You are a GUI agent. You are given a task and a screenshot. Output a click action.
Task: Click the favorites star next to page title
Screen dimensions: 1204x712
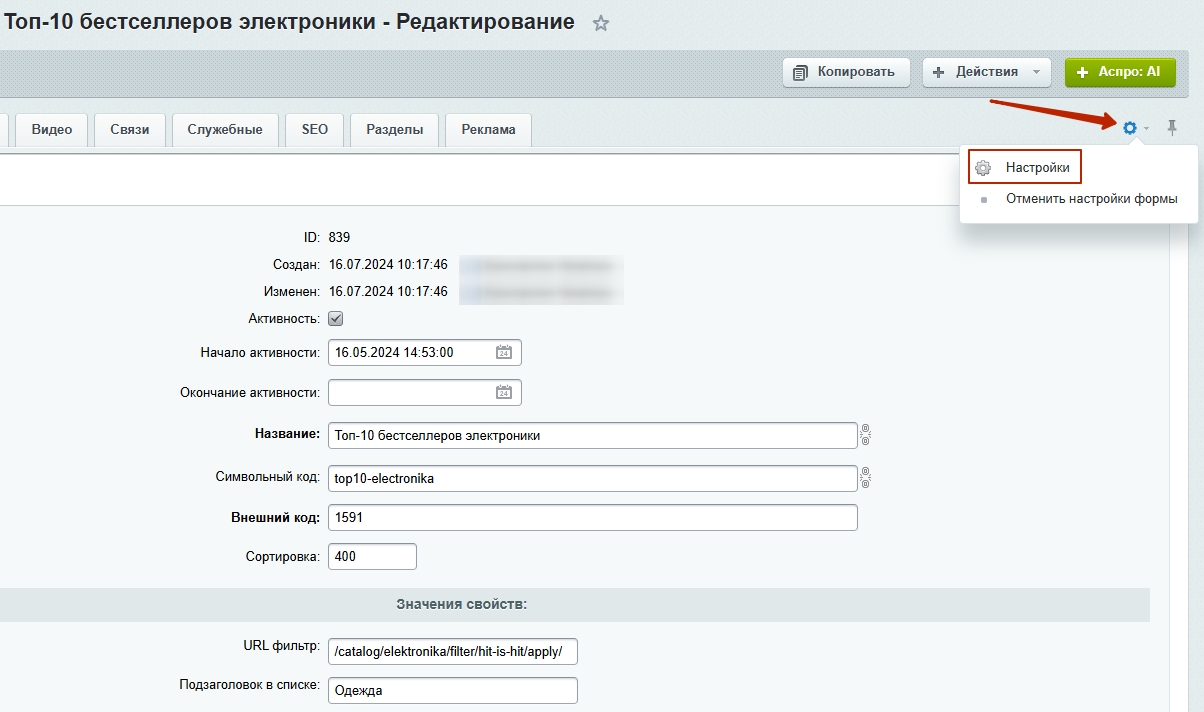point(600,23)
